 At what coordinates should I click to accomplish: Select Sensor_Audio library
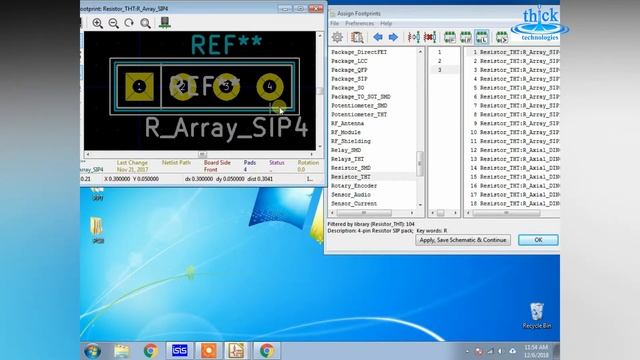[351, 195]
